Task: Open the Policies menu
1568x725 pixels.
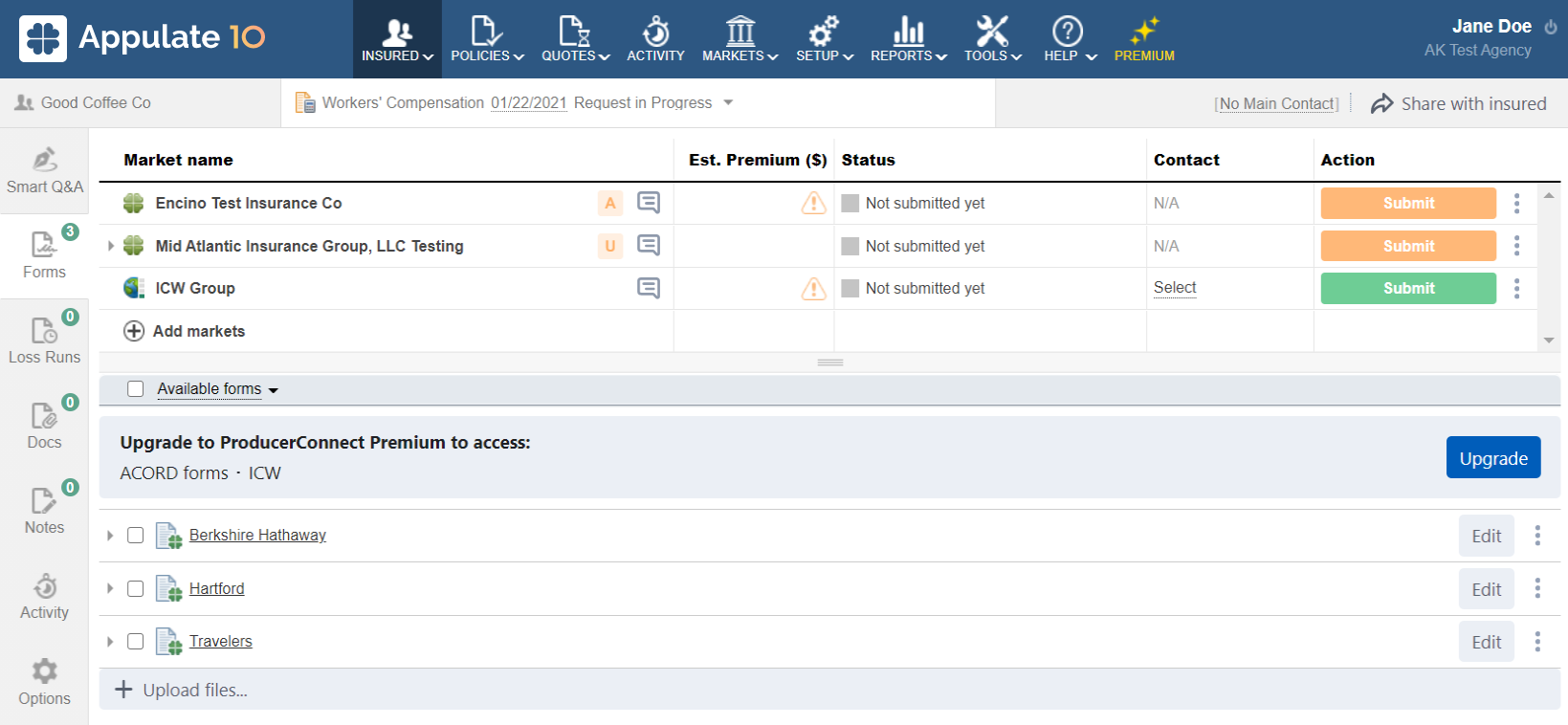Action: (487, 39)
